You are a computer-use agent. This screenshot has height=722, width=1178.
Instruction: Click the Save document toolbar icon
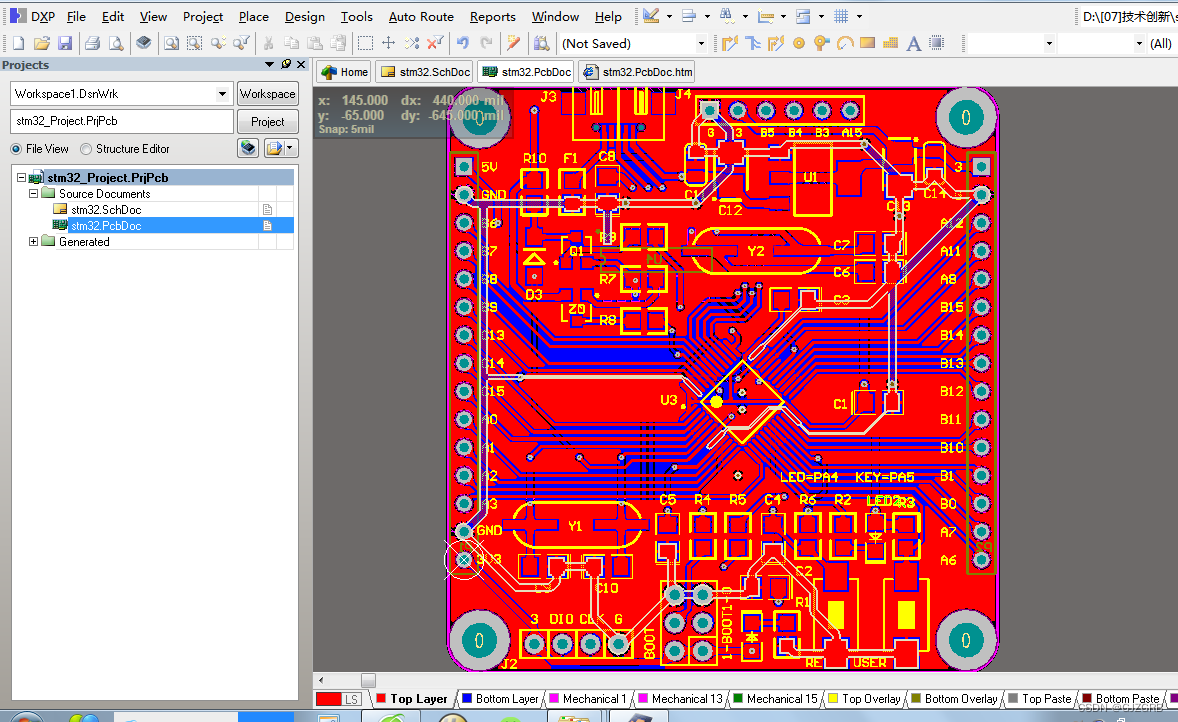pyautogui.click(x=65, y=44)
